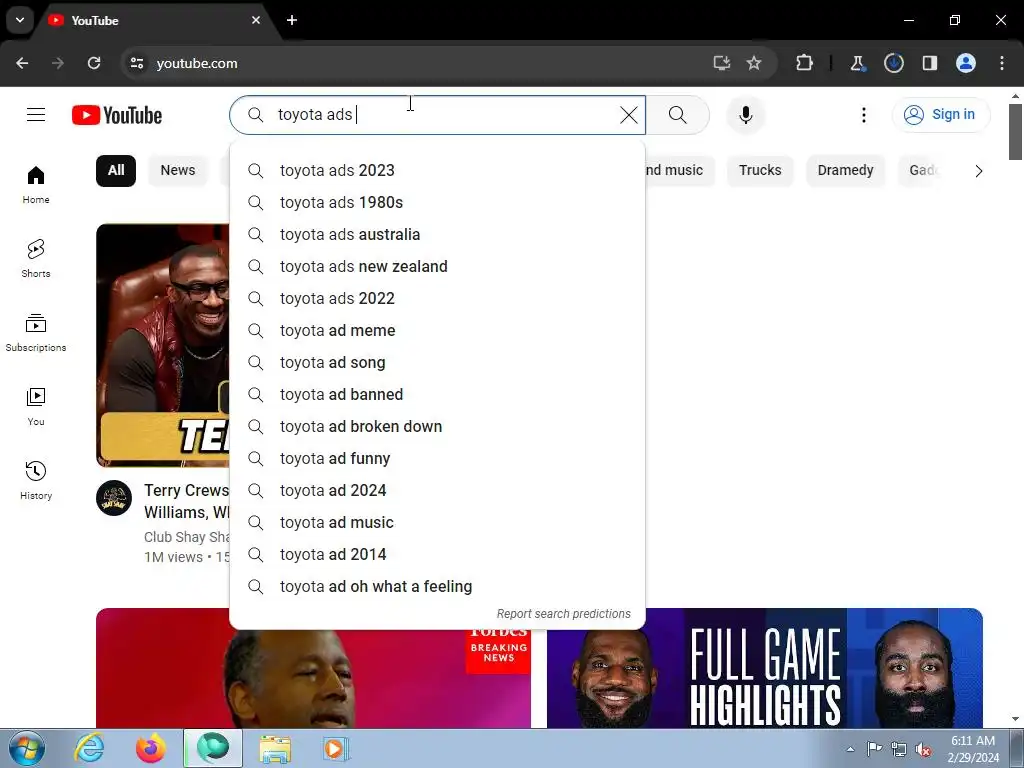Launch Internet Explorer from taskbar

[88, 748]
